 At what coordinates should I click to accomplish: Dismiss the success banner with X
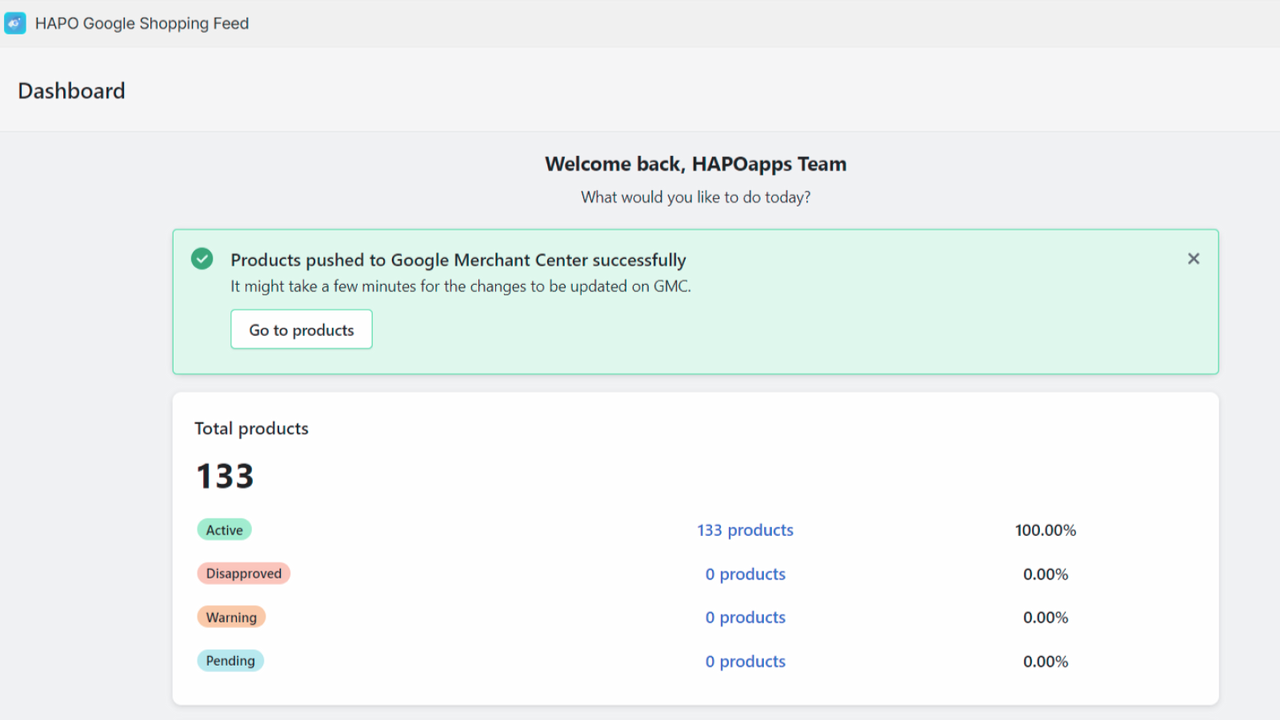click(1193, 259)
